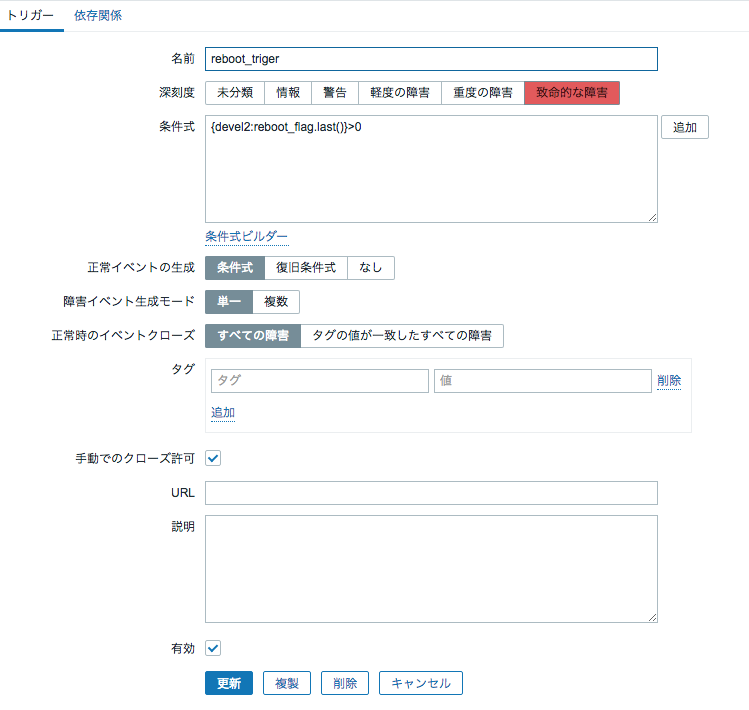The image size is (749, 710).
Task: Select タグの値が一致したすべての障害 option
Action: tap(402, 335)
